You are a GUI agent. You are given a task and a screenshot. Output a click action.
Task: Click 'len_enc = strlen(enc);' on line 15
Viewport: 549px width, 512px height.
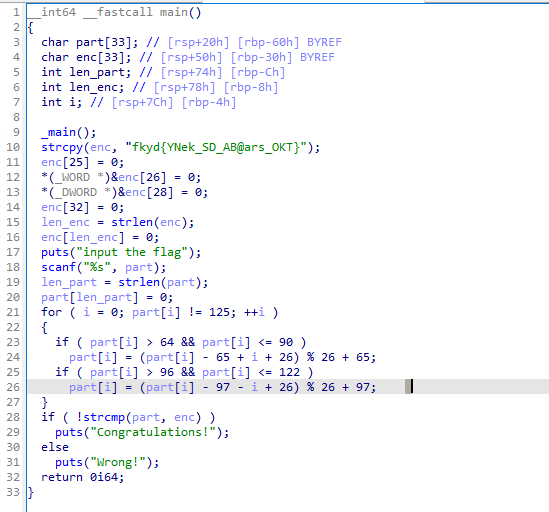click(118, 222)
